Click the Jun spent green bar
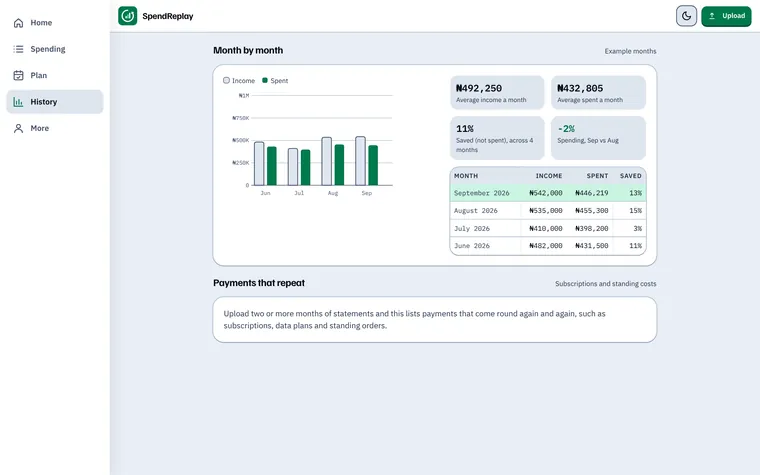 272,166
